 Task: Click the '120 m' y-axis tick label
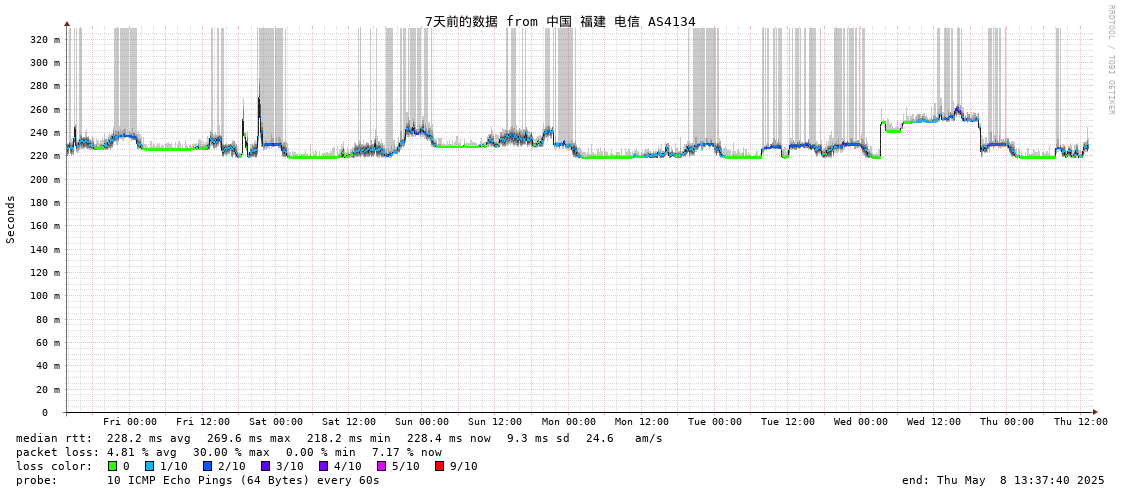46,272
